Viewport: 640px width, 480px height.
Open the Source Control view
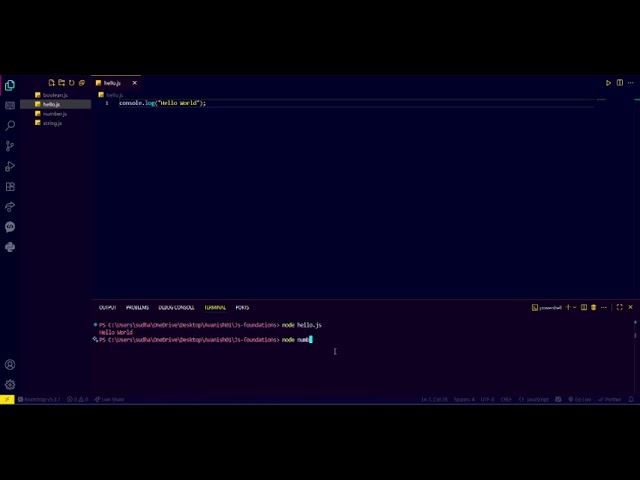10,146
